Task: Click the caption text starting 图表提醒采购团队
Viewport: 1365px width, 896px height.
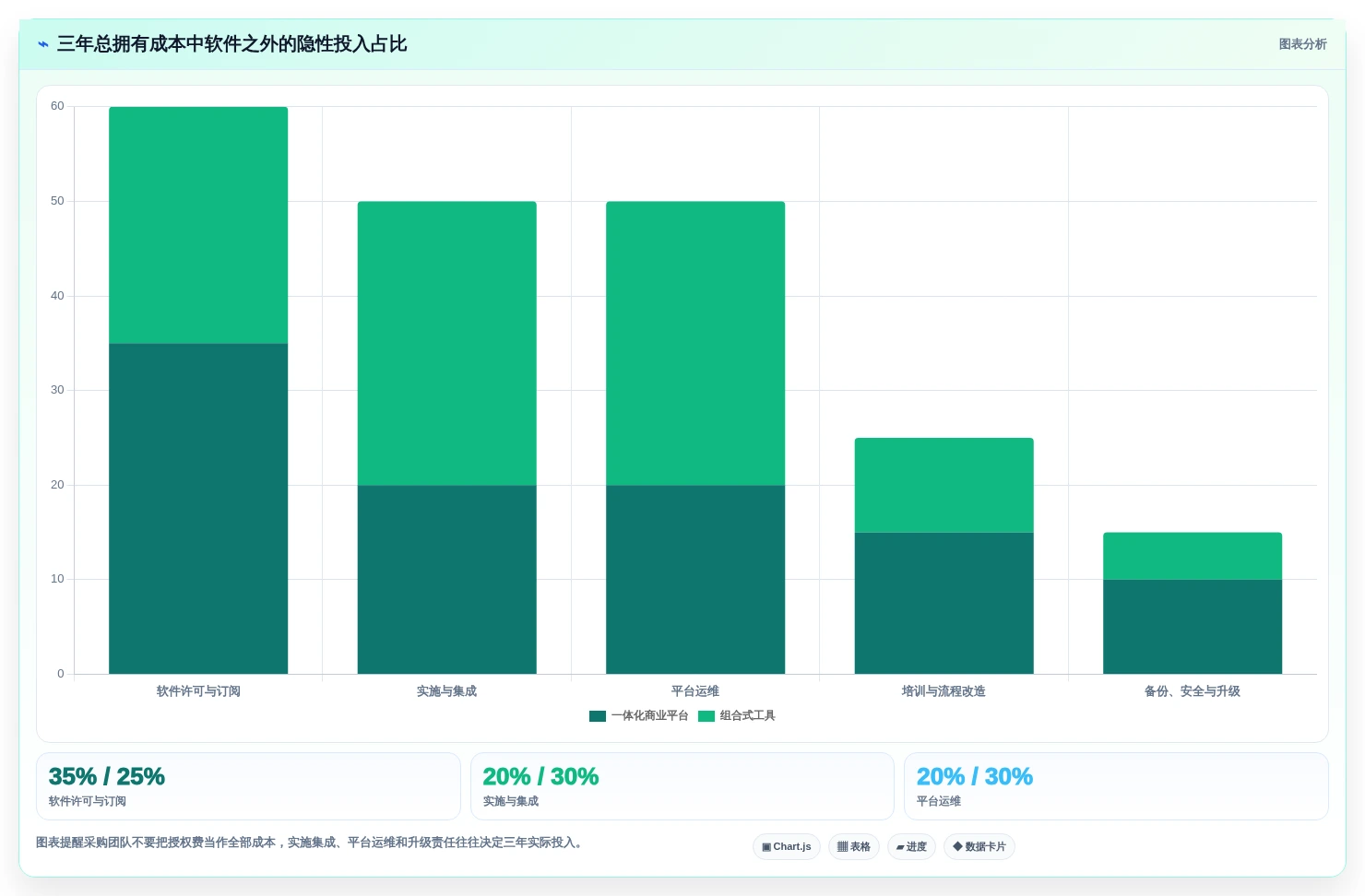Action: point(311,843)
